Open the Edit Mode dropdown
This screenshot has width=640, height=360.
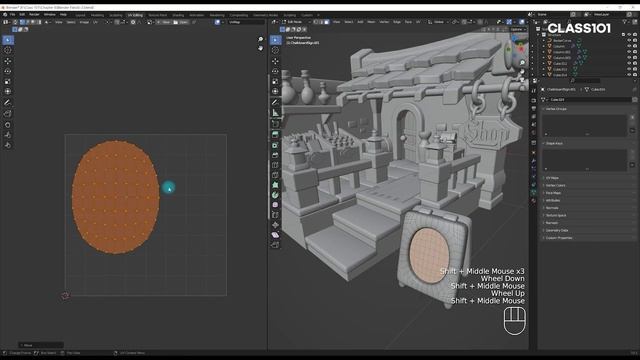[297, 22]
